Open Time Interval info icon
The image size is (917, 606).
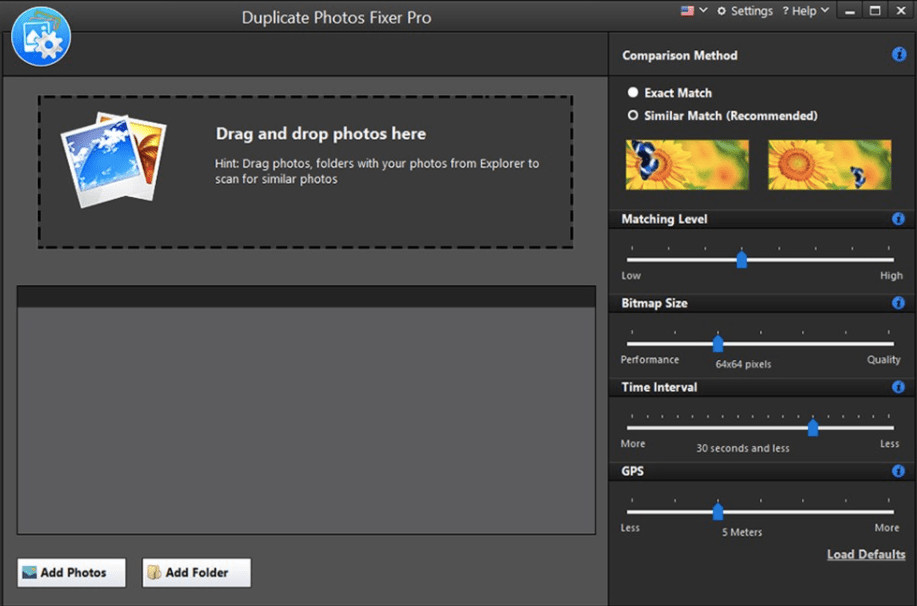[x=898, y=387]
